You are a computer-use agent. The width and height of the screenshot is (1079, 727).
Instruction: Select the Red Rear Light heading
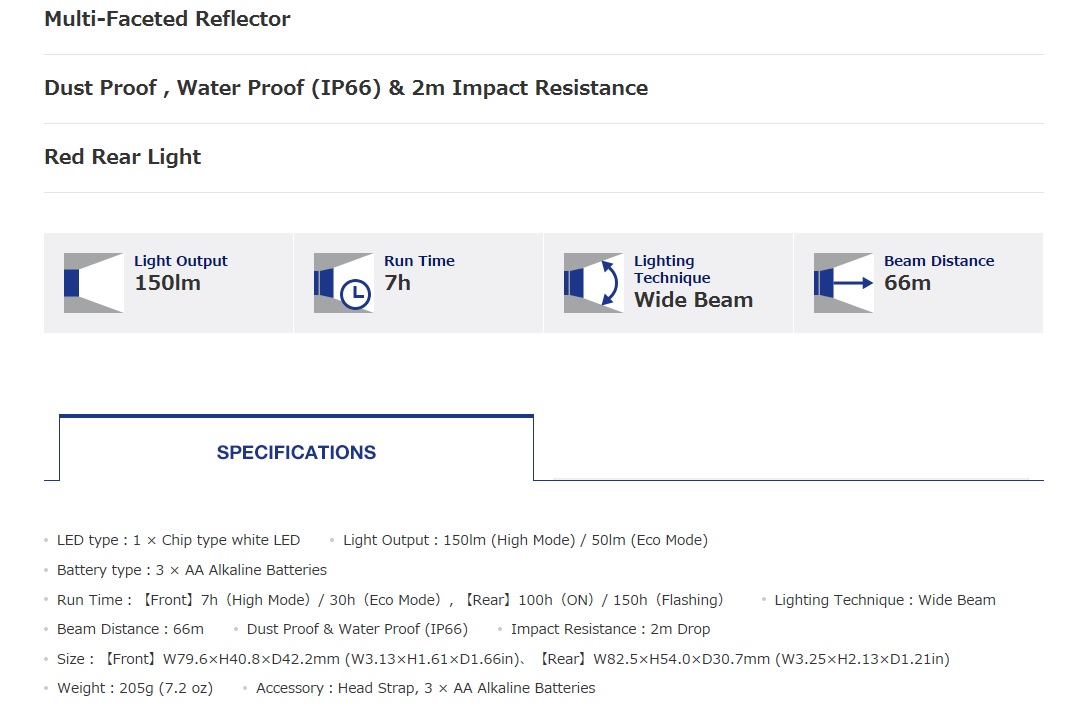click(122, 157)
